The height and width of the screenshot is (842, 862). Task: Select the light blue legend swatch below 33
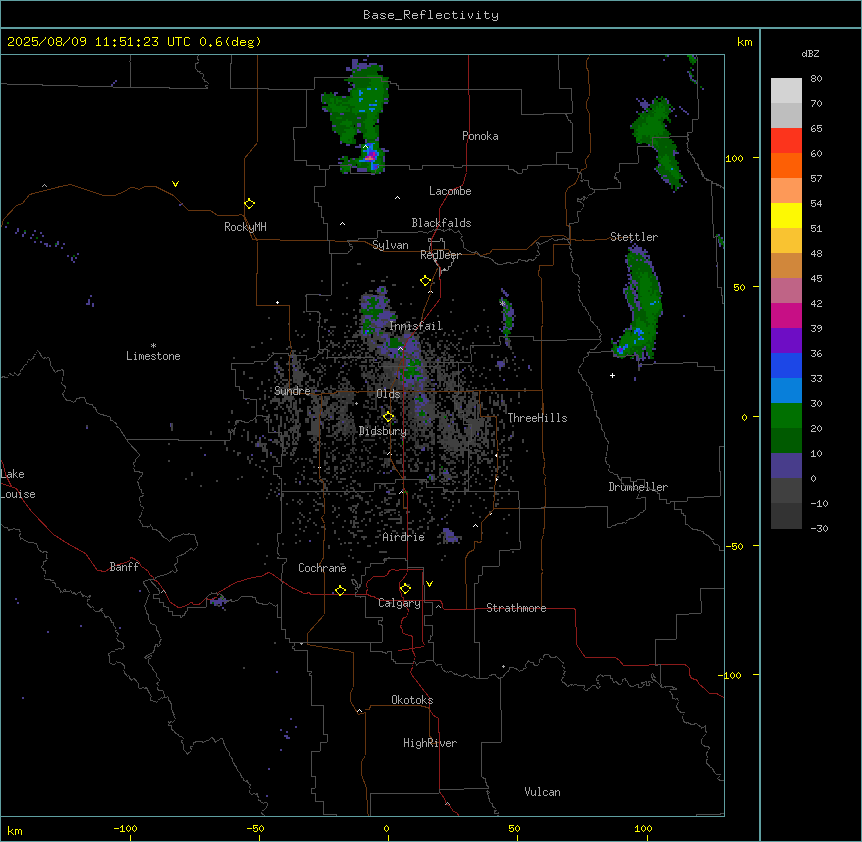pyautogui.click(x=786, y=390)
